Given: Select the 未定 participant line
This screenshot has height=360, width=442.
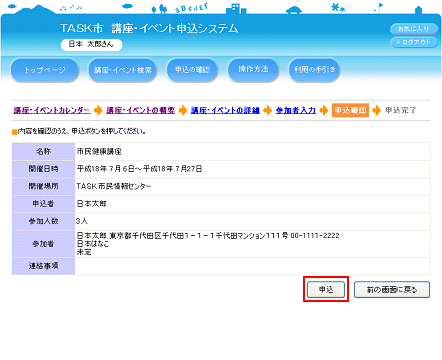Looking at the screenshot, I should pyautogui.click(x=84, y=252).
